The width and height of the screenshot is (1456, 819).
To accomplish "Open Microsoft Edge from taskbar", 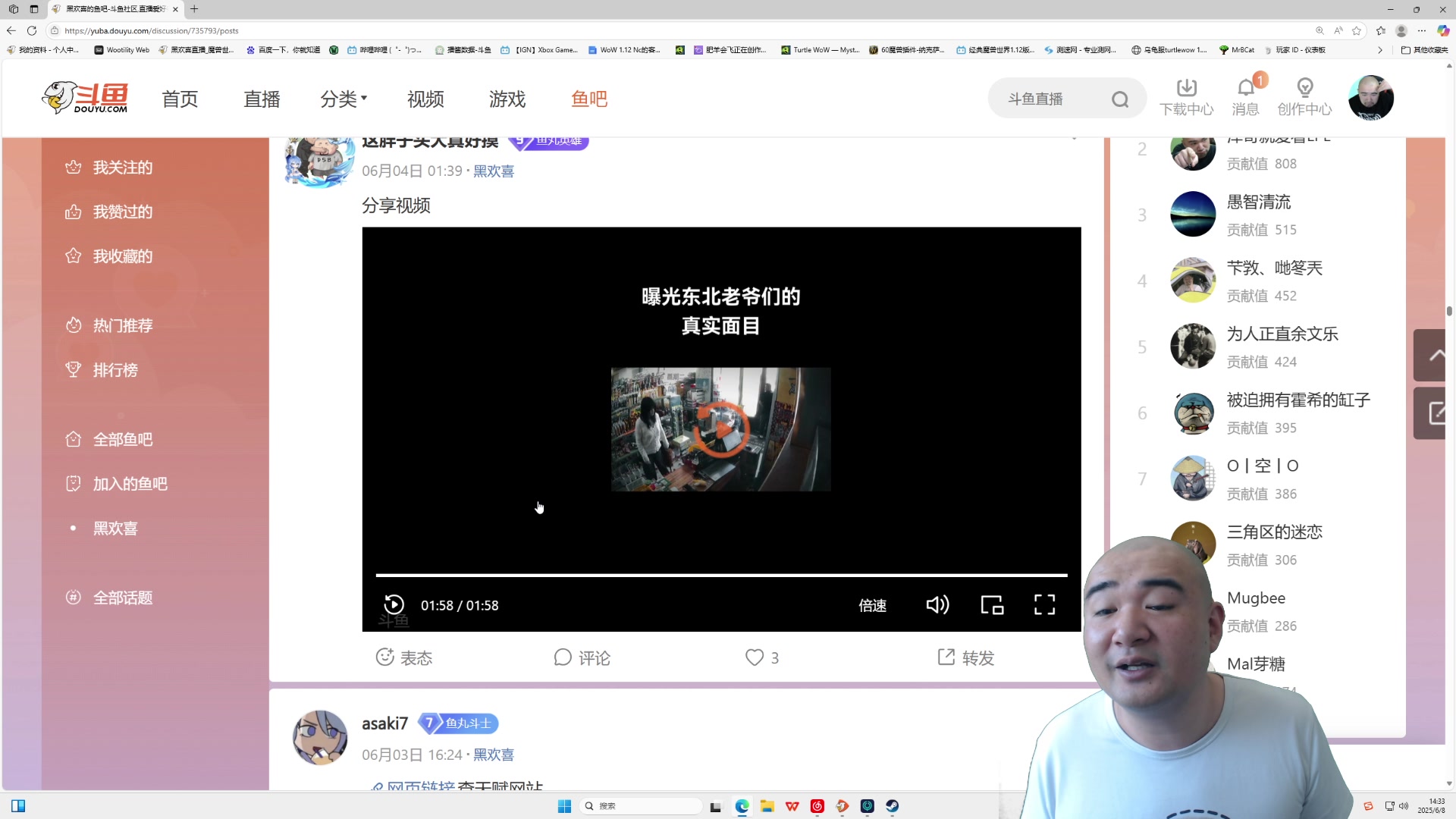I will tap(742, 806).
